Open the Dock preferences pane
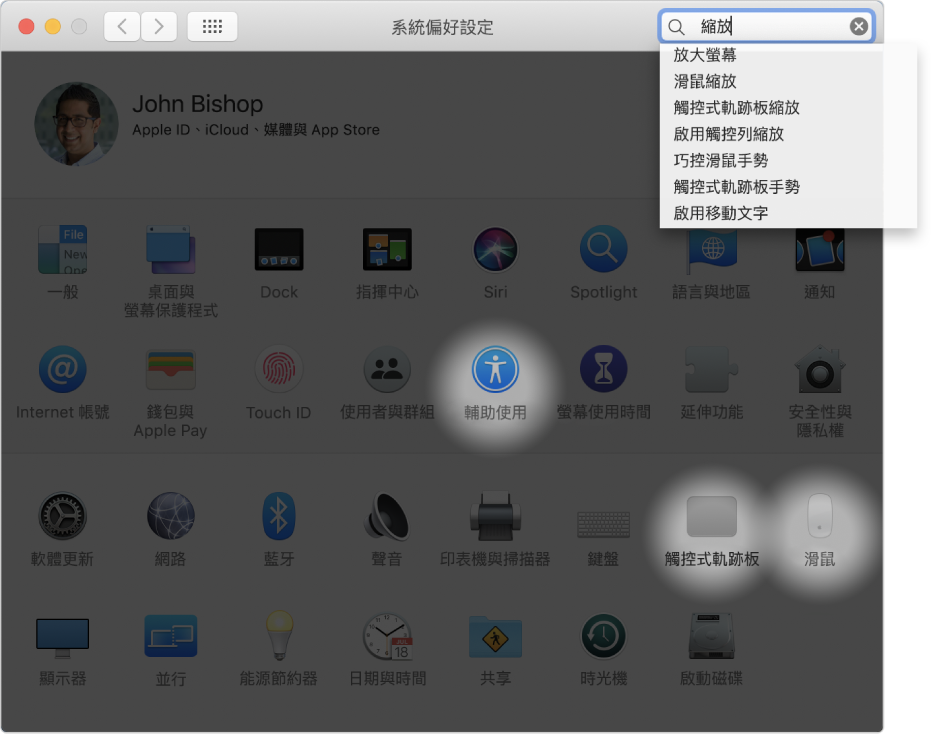 (x=279, y=249)
